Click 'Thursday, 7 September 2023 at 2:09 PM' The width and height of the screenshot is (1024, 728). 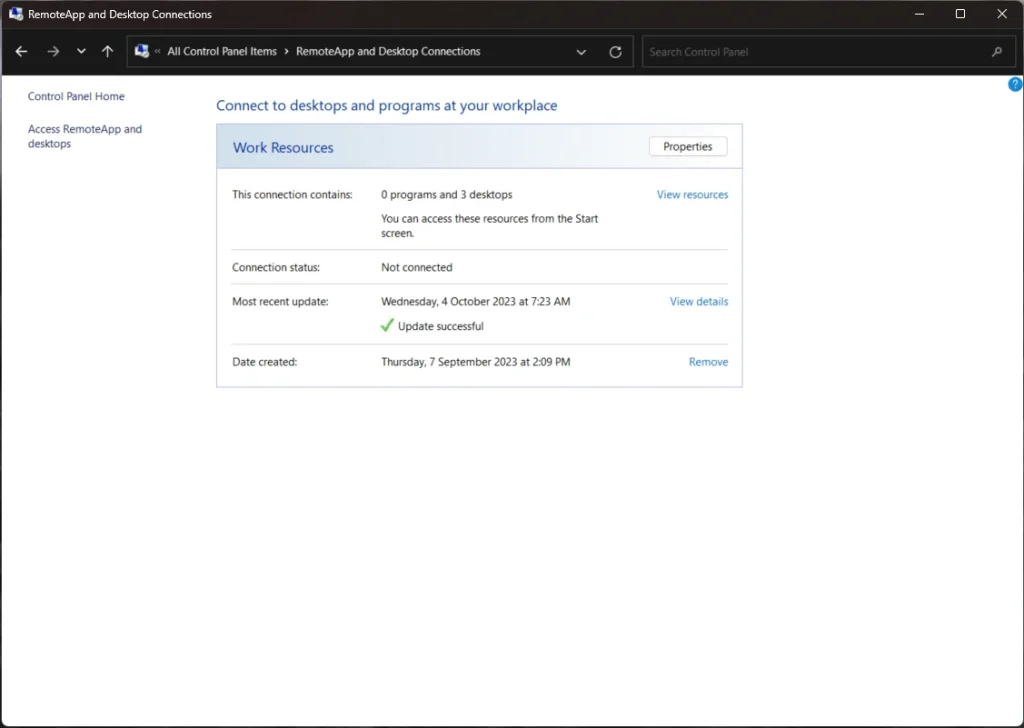coord(475,362)
